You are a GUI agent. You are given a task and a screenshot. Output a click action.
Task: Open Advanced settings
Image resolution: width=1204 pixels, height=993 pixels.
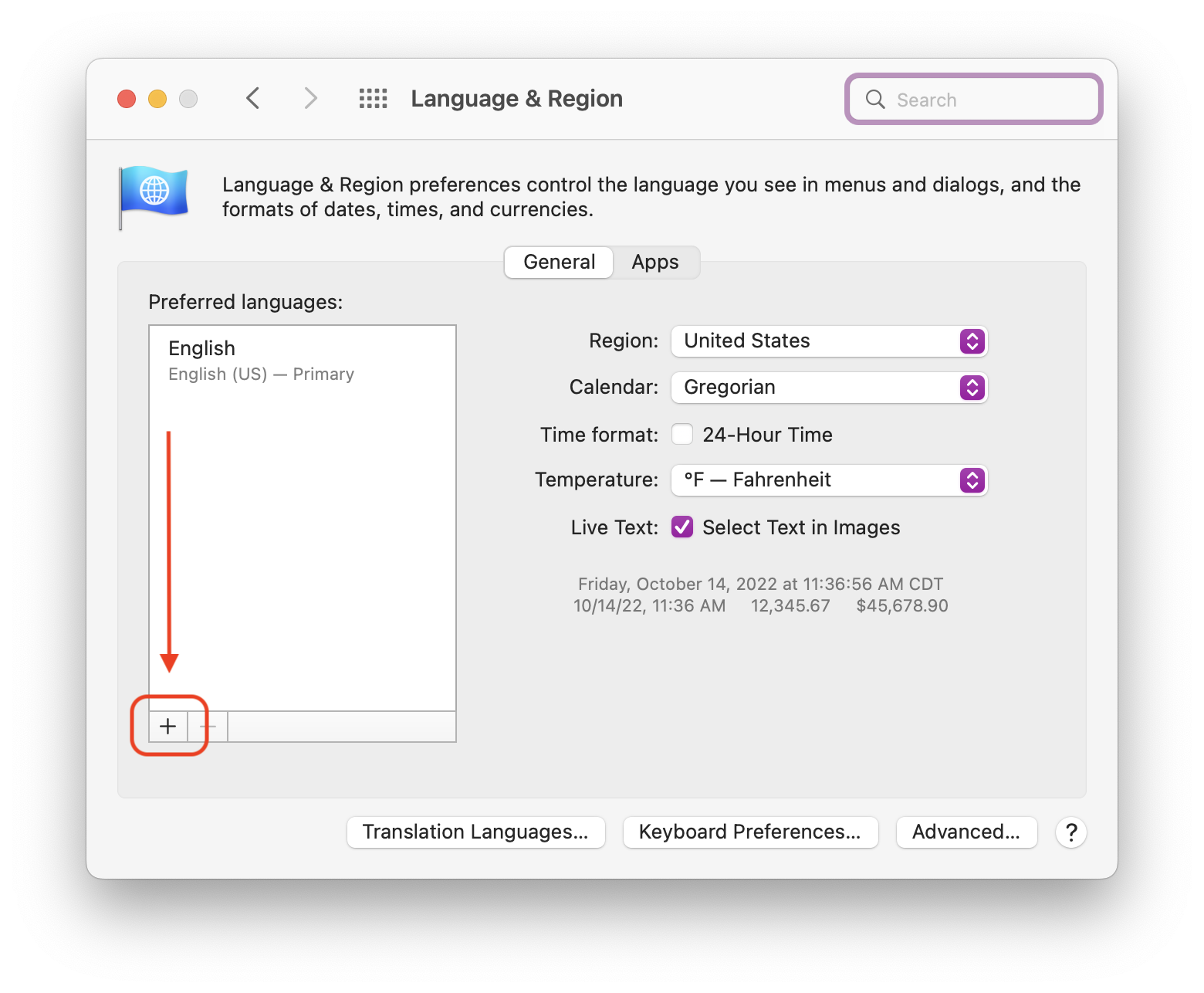click(x=966, y=832)
